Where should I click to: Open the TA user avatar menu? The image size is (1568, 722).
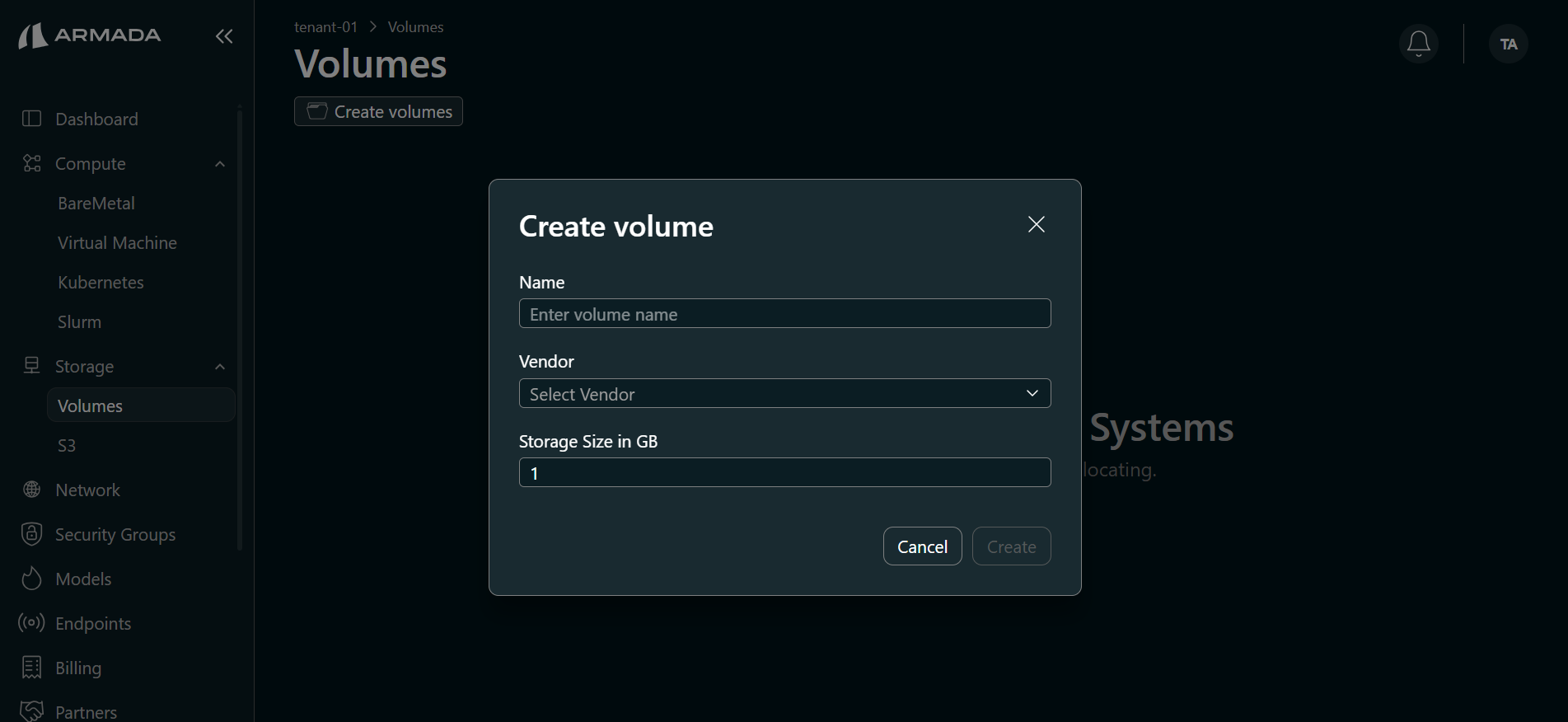pos(1509,44)
